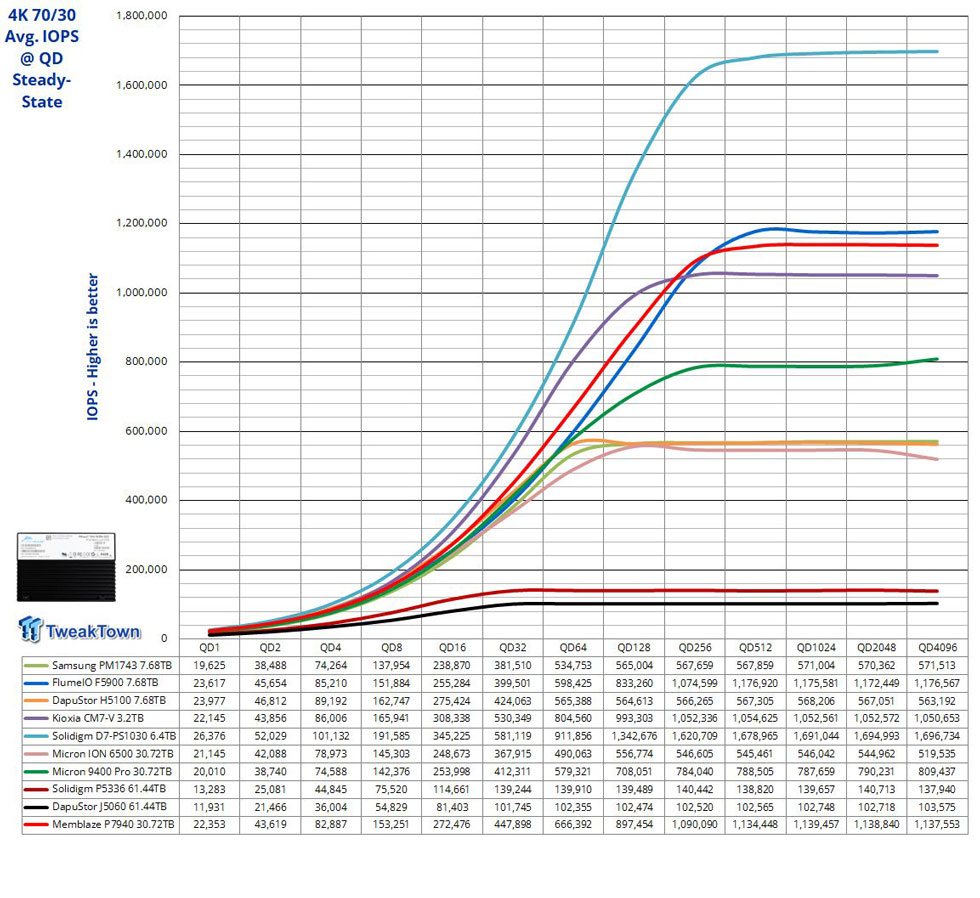Click the SSD drive product thumbnail

pyautogui.click(x=66, y=567)
